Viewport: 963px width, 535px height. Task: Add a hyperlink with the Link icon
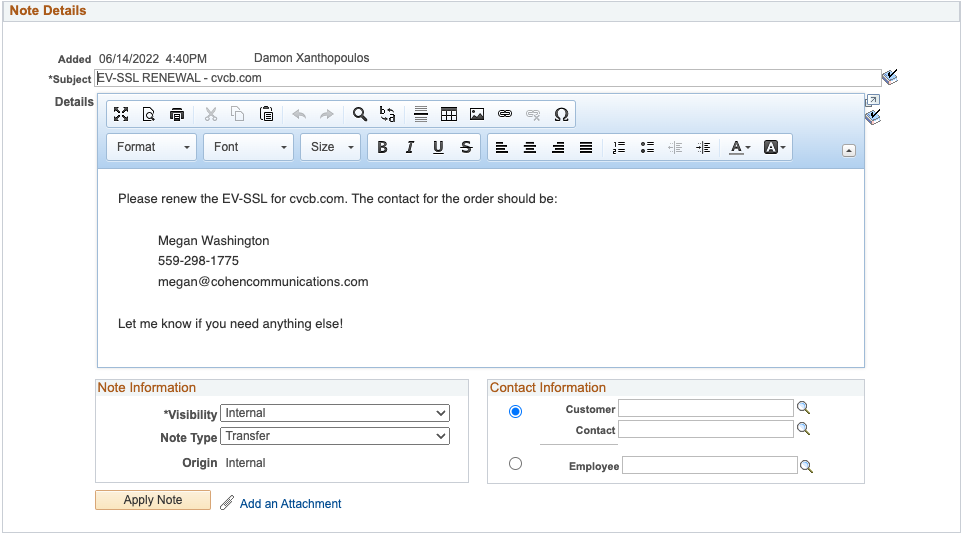tap(505, 114)
